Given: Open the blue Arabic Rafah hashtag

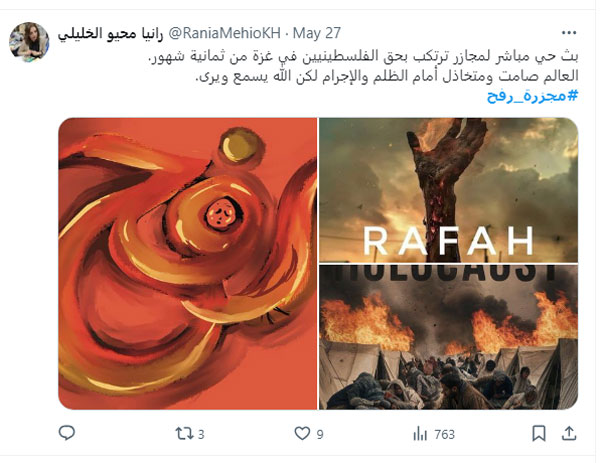Looking at the screenshot, I should (x=532, y=96).
